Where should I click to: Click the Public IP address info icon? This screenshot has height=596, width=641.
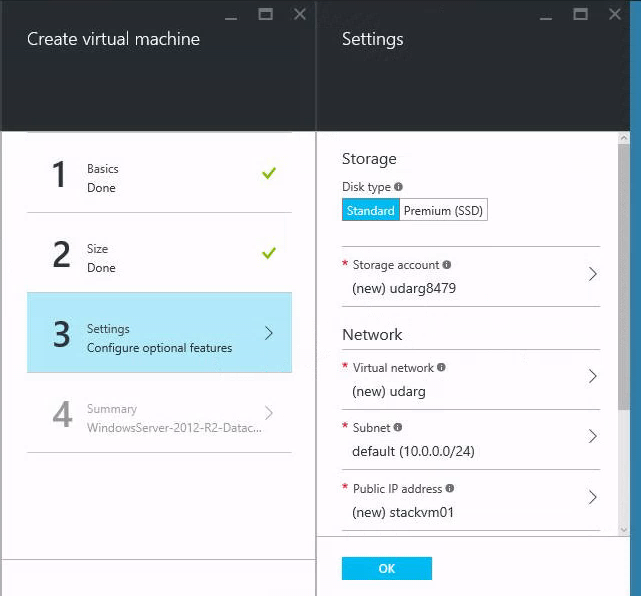point(450,489)
